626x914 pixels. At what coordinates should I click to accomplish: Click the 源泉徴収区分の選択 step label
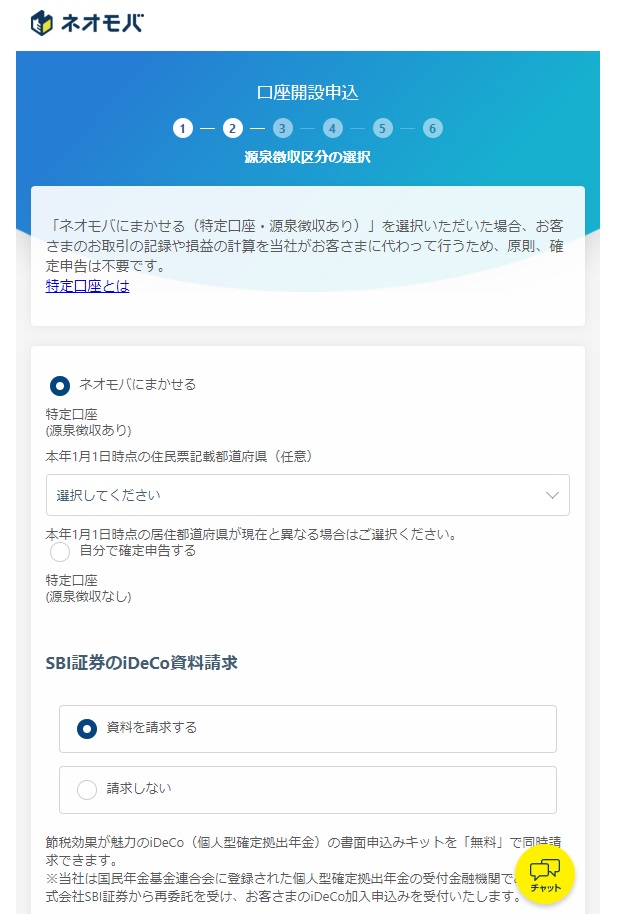(x=307, y=157)
